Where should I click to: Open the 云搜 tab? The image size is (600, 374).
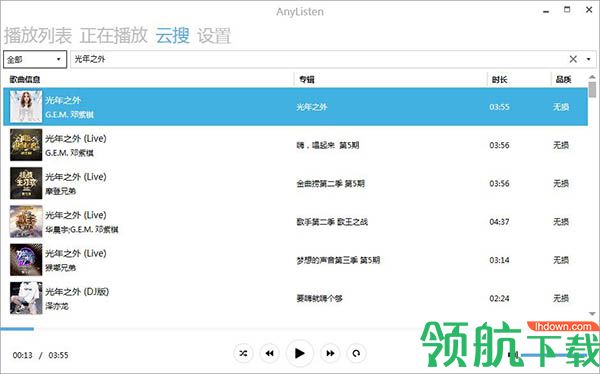172,36
